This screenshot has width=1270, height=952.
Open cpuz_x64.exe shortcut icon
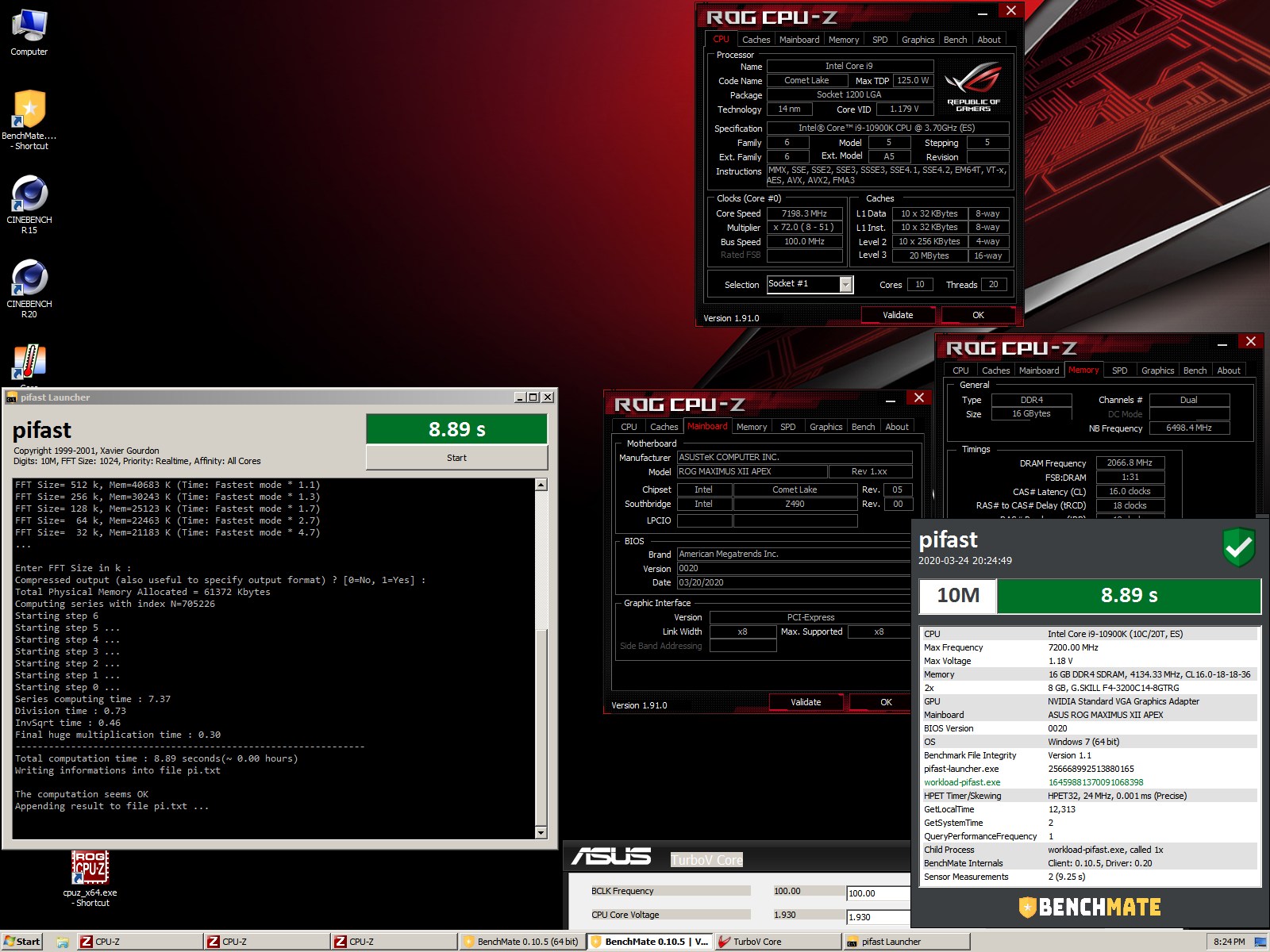pos(90,879)
